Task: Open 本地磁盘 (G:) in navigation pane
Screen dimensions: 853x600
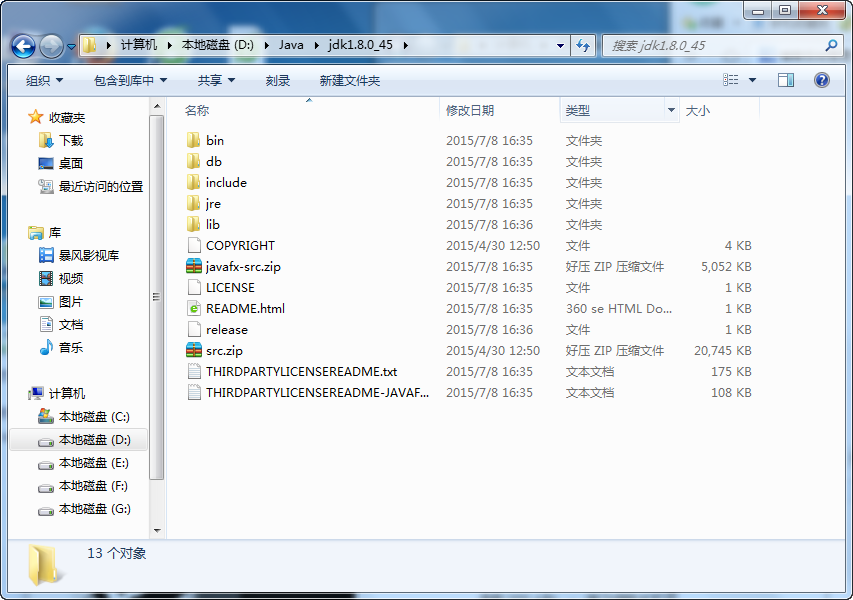Action: [x=95, y=509]
